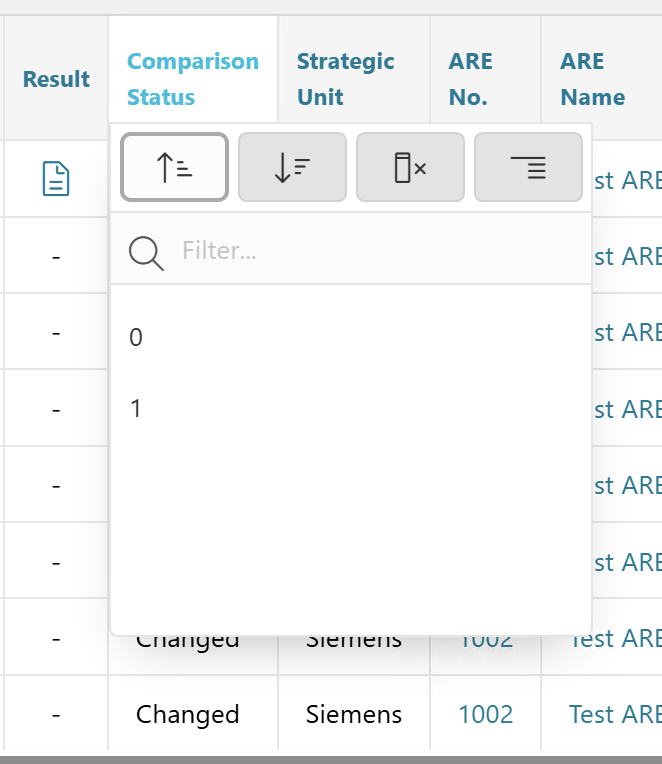This screenshot has width=662, height=764.
Task: Select the ARE Name column header
Action: (x=592, y=79)
